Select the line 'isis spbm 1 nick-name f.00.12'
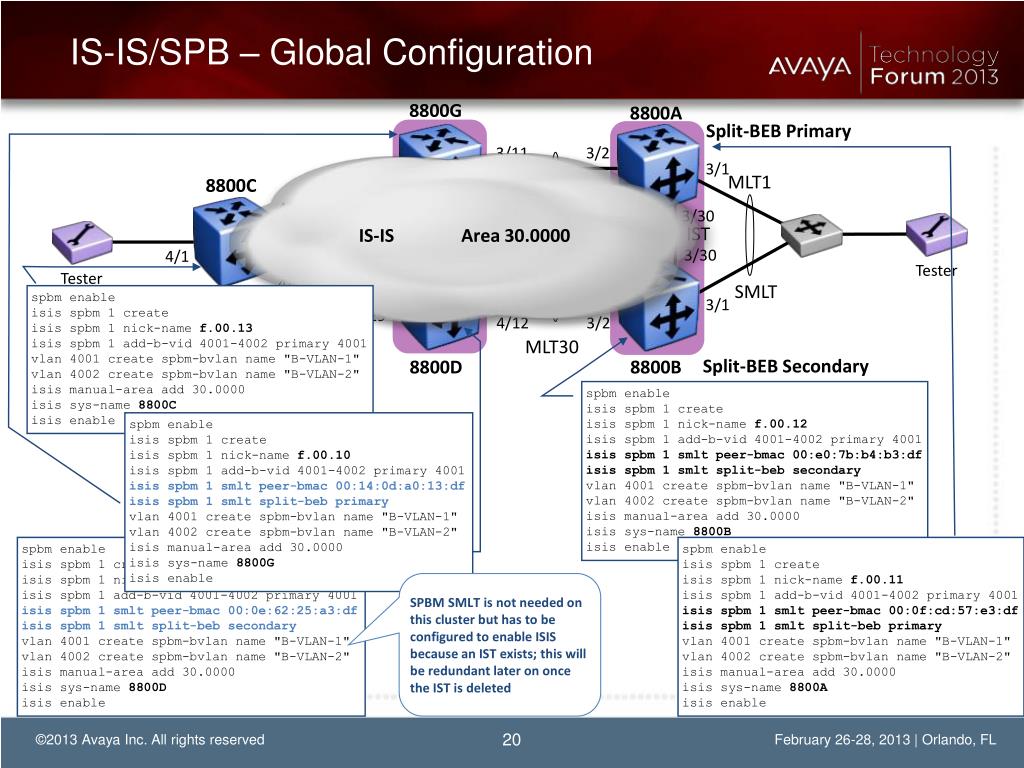Image resolution: width=1024 pixels, height=768 pixels. tap(696, 424)
